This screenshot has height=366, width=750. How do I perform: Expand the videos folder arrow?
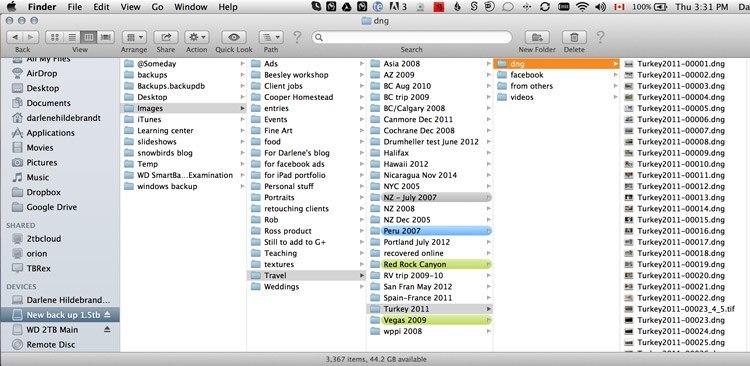coord(616,97)
